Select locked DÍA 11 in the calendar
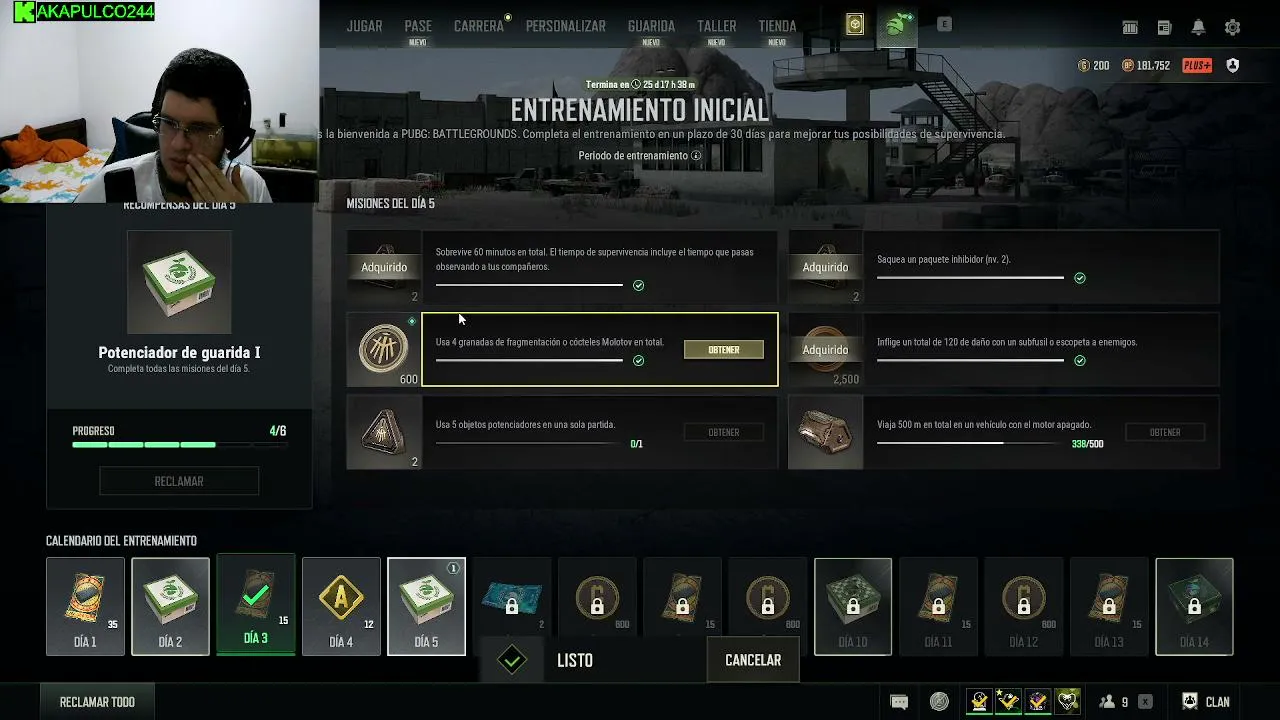1280x720 pixels. [938, 606]
